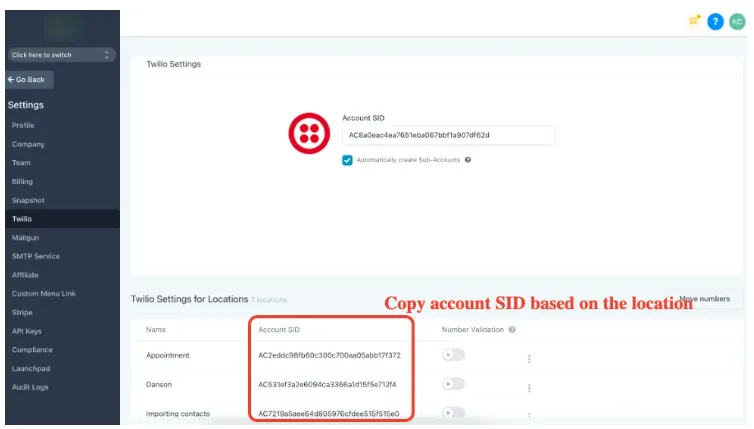Open Stripe settings
754x429 pixels.
[22, 312]
